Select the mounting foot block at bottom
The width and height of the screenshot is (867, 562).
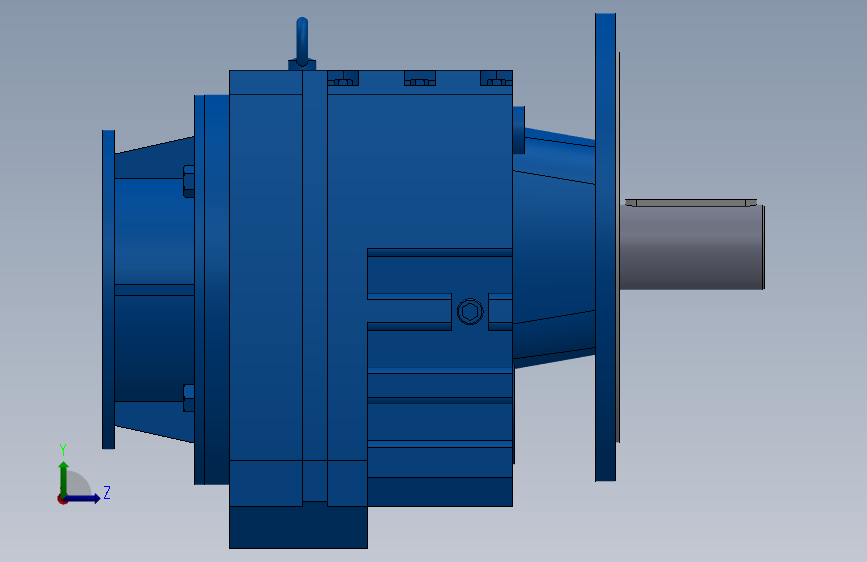[x=299, y=527]
